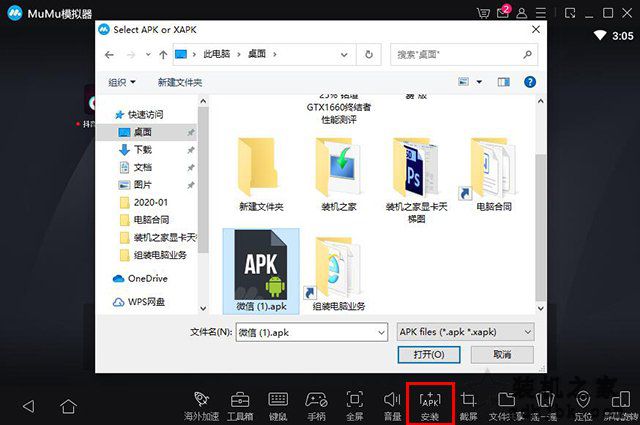
Task: Open the 键鼠 keyboard mapping tool
Action: [x=278, y=405]
